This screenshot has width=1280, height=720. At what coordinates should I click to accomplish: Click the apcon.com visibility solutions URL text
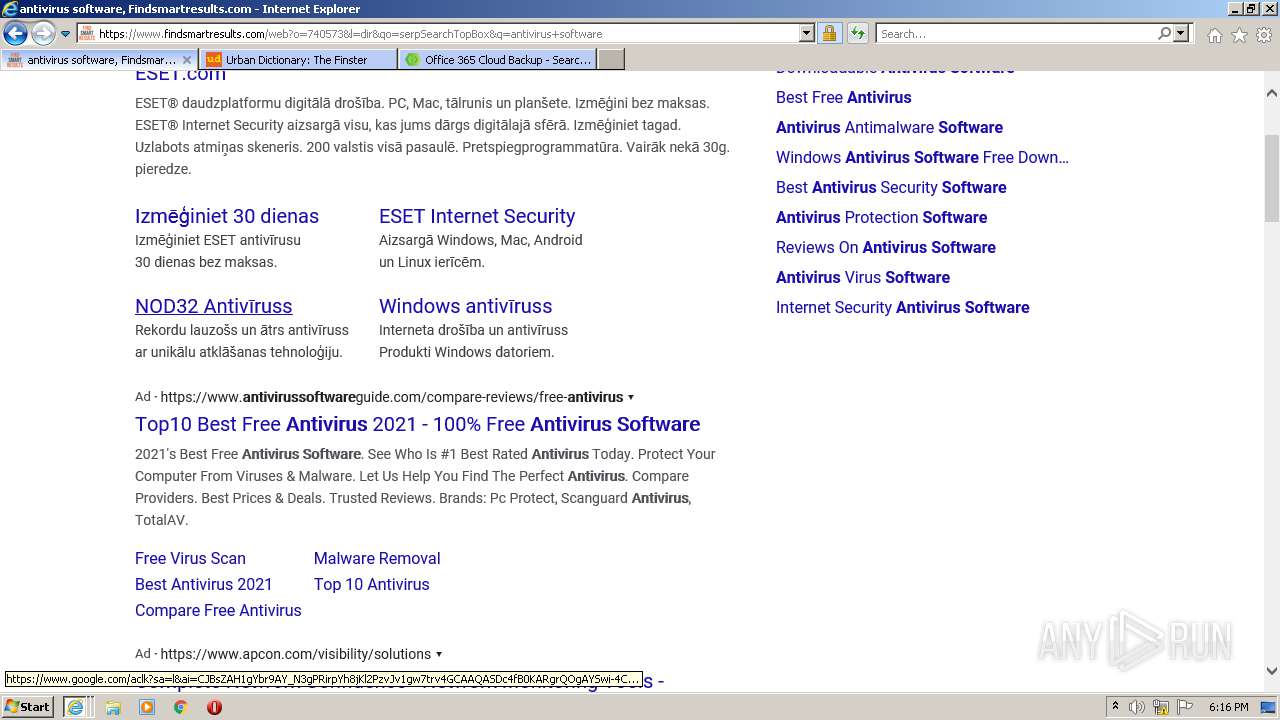(296, 654)
